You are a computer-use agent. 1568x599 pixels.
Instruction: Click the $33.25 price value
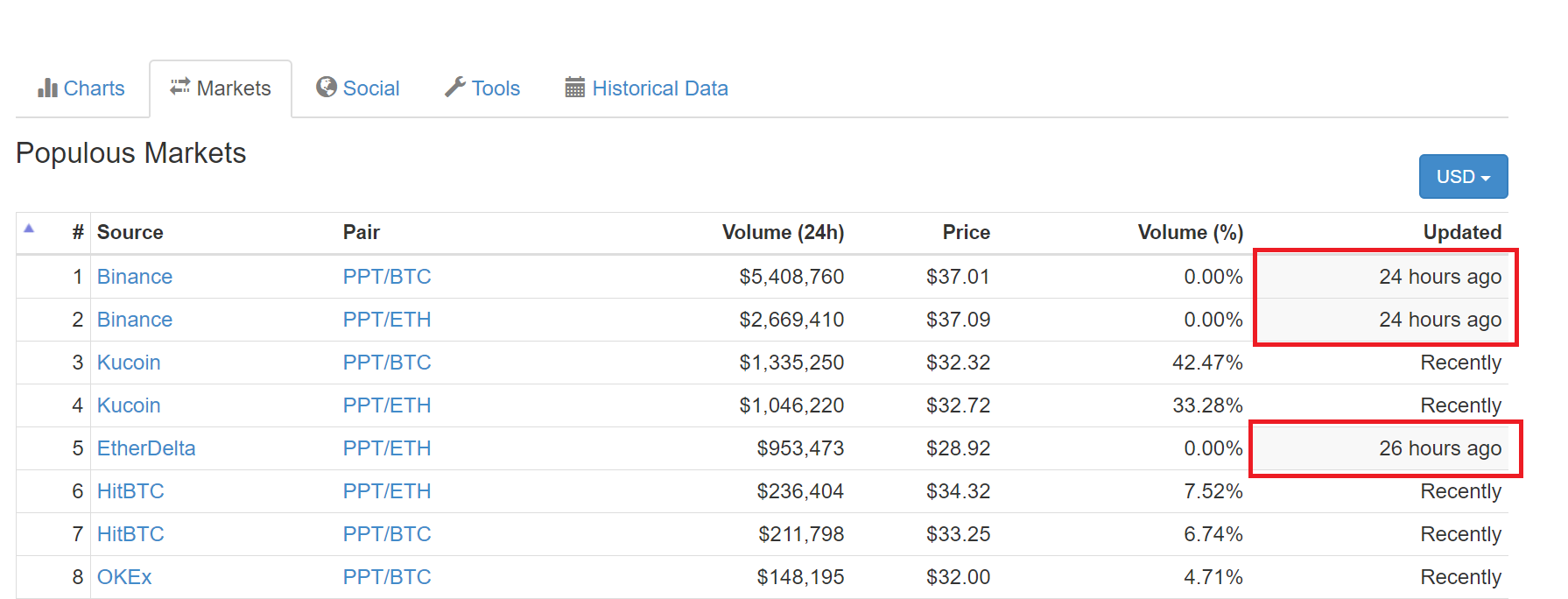point(958,534)
